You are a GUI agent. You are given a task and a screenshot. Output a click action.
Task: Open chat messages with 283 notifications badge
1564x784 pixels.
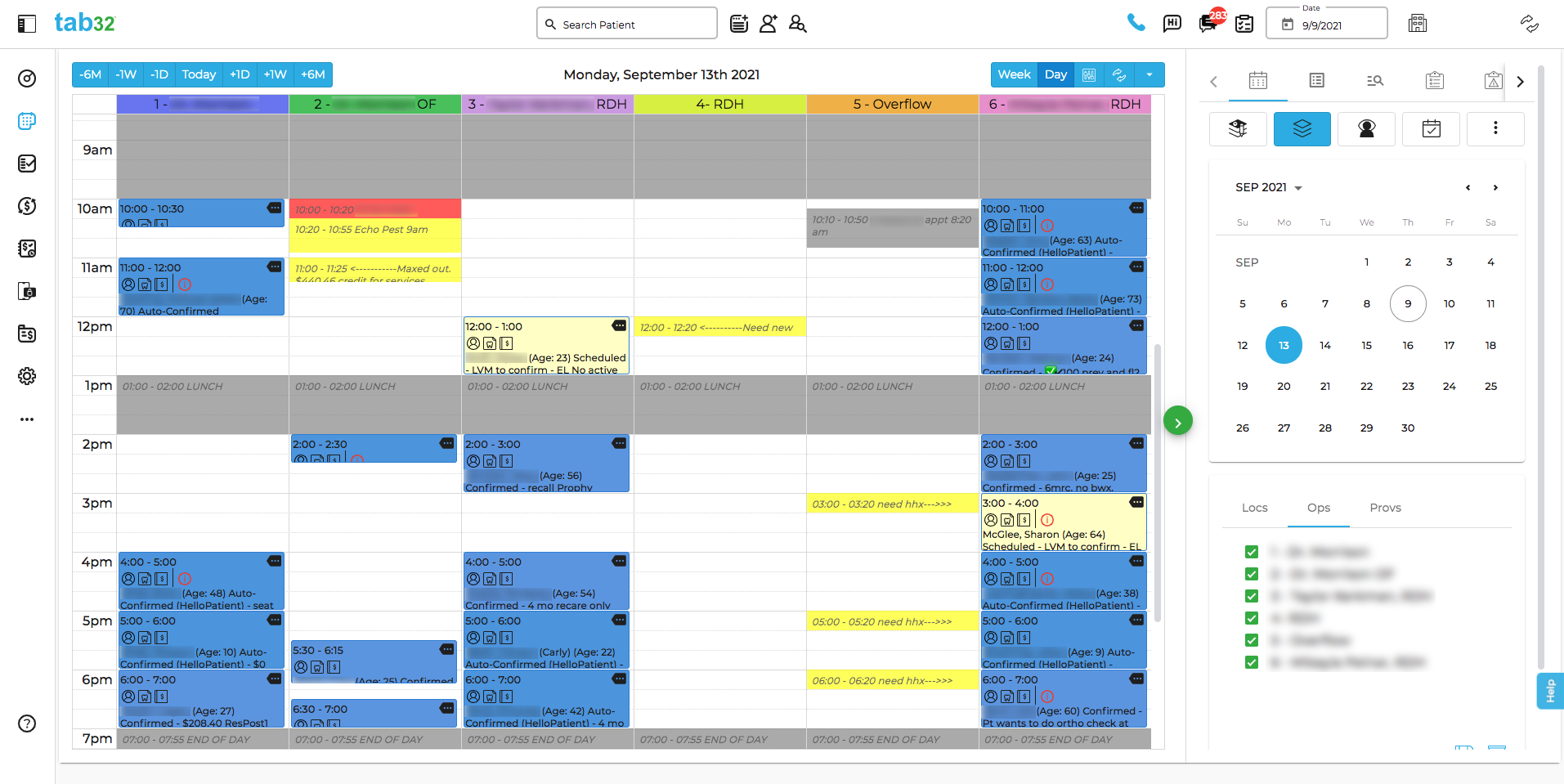[1208, 24]
